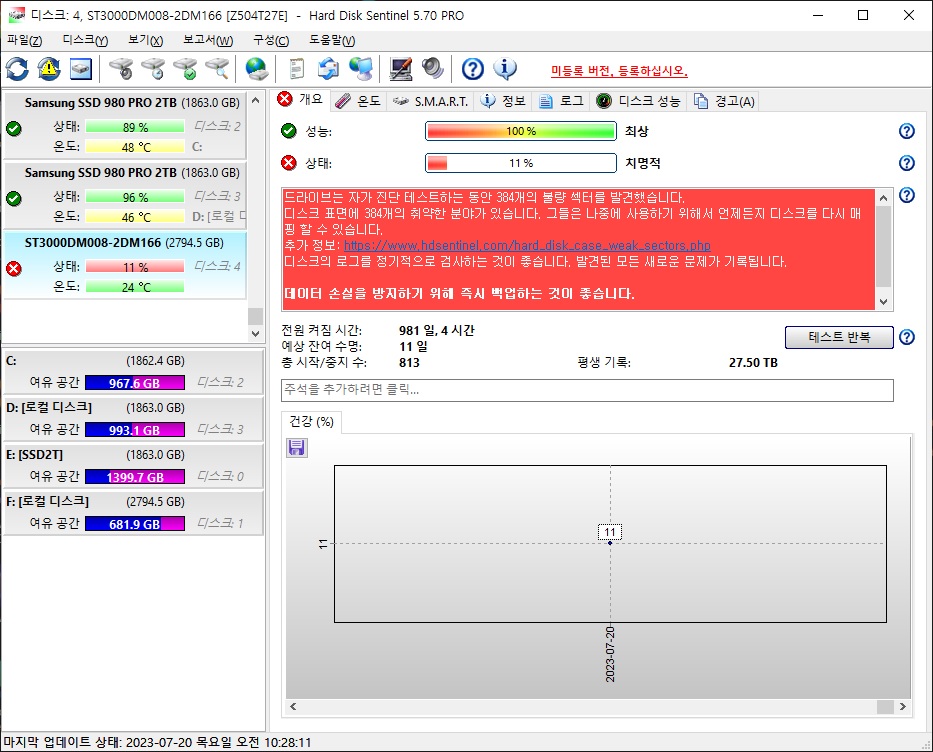Viewport: 933px width, 752px height.
Task: Click the disk icon with green checkmark
Action: click(186, 69)
